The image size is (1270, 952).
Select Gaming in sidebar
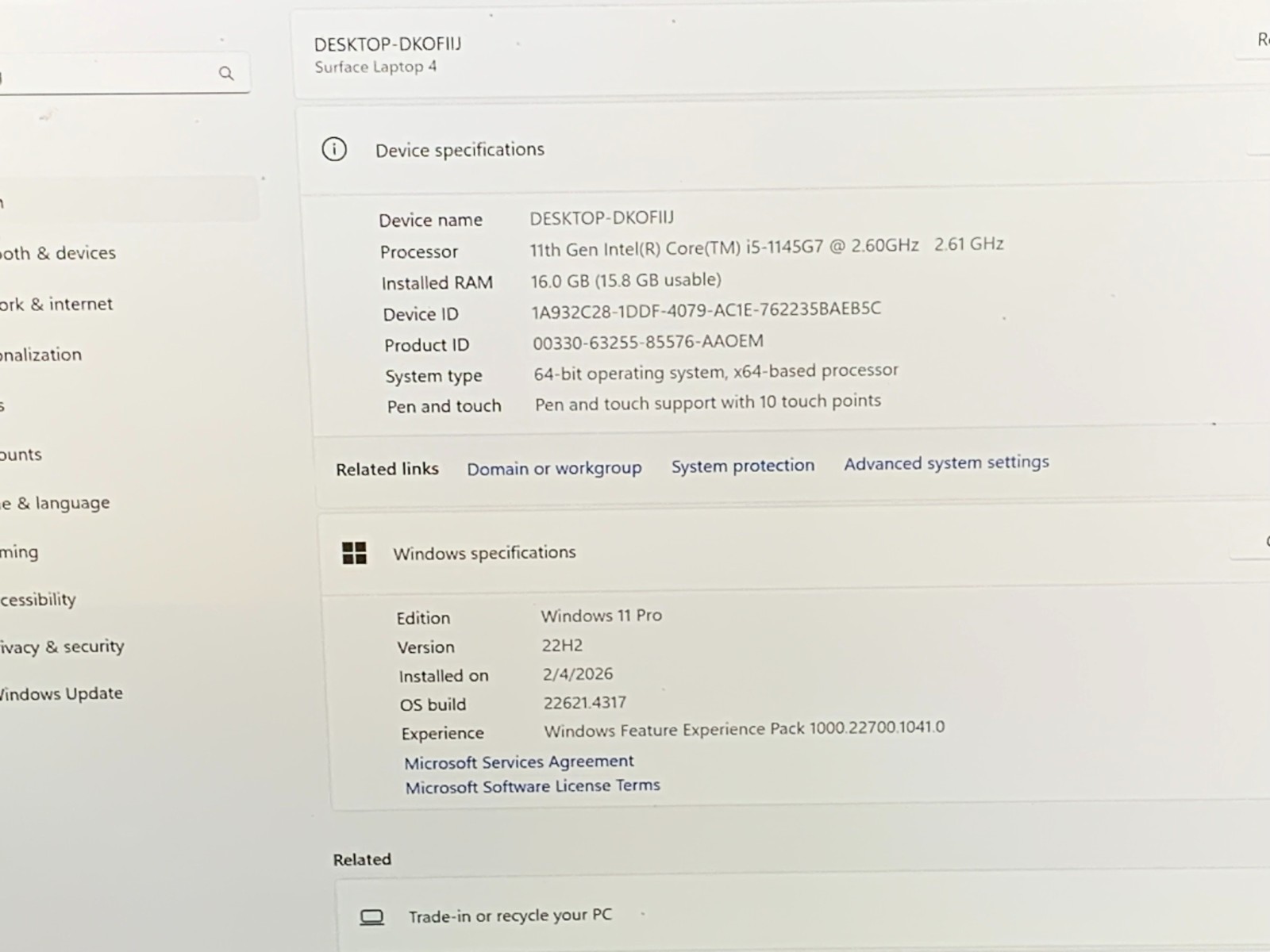click(19, 552)
